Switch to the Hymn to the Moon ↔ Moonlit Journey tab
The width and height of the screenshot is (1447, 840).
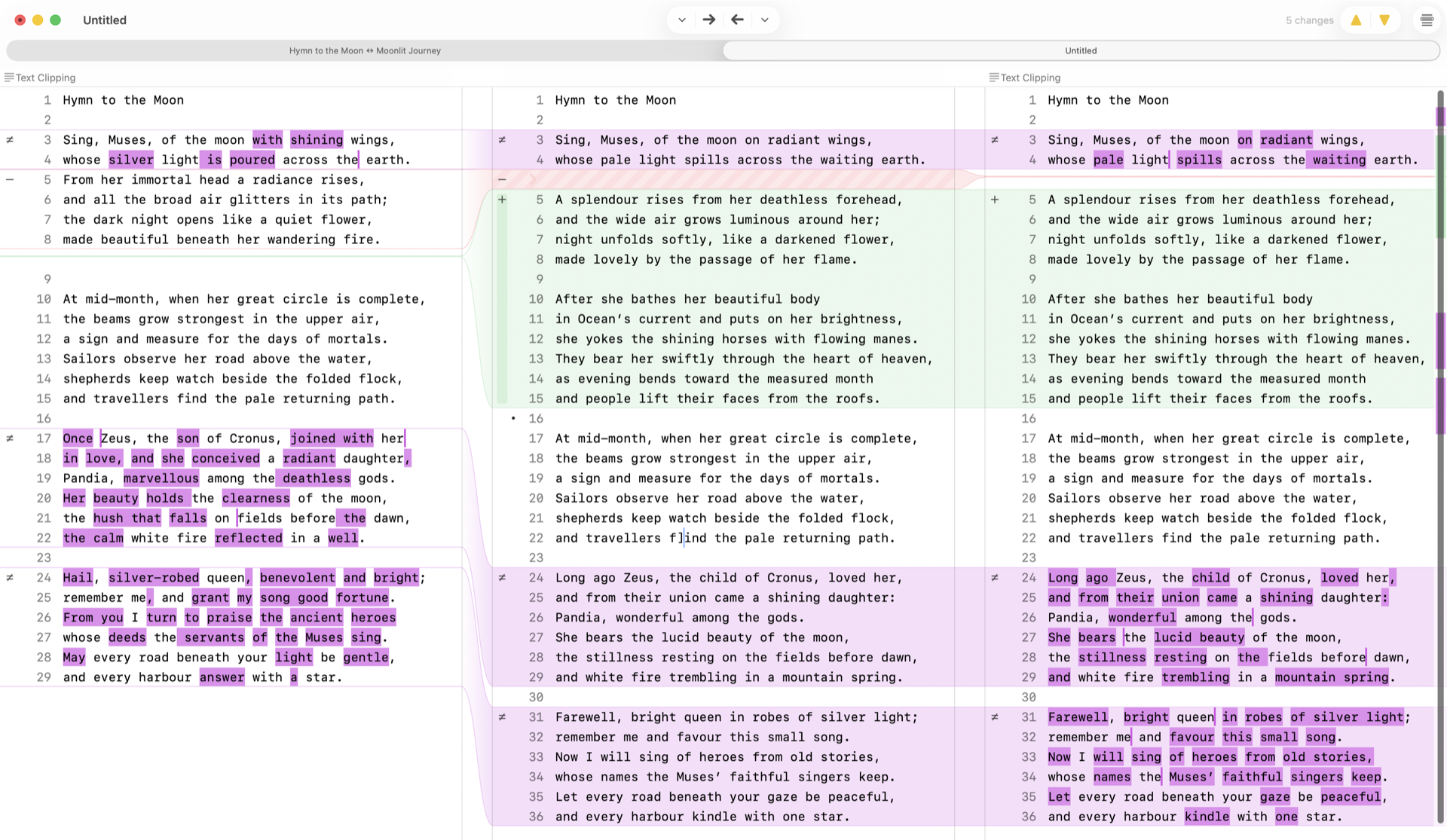coord(365,50)
